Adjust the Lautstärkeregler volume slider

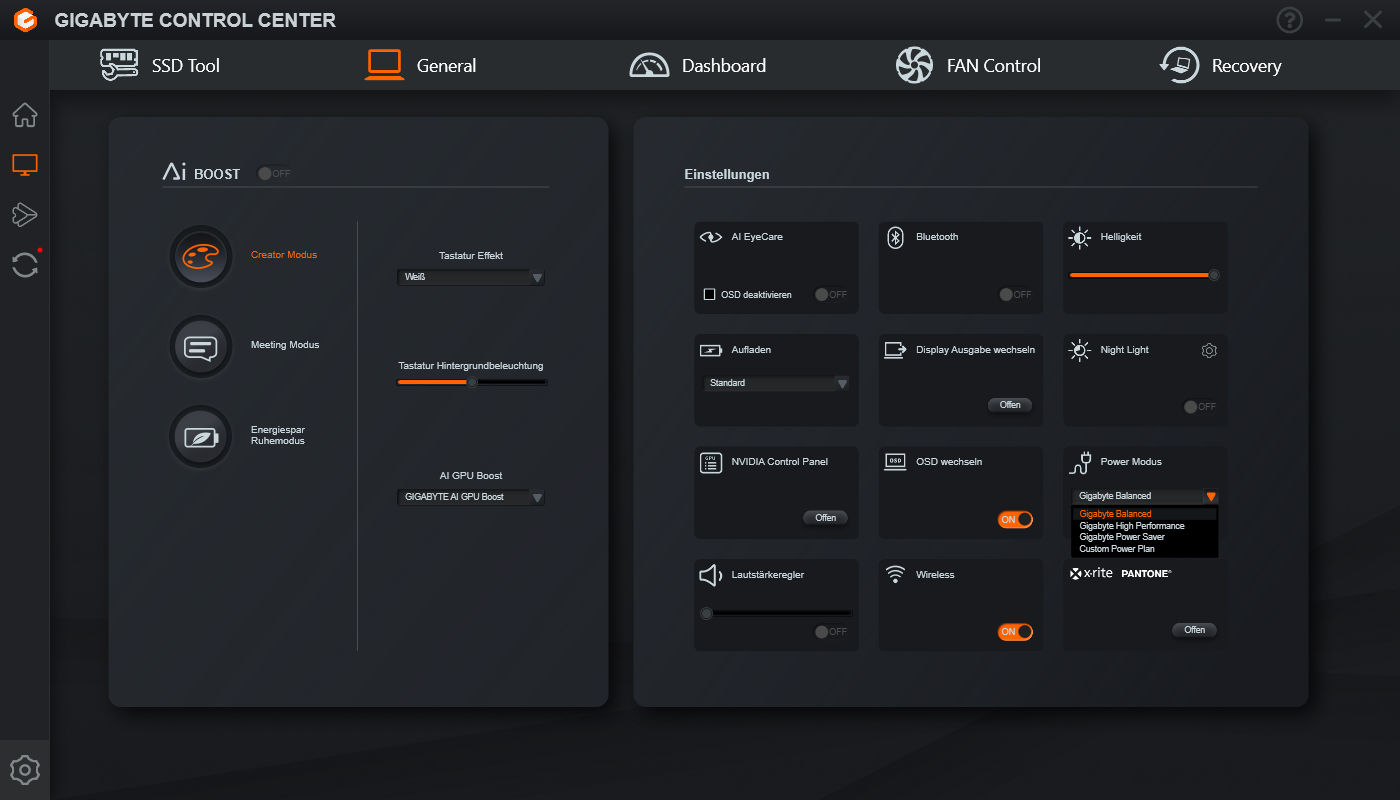click(776, 613)
